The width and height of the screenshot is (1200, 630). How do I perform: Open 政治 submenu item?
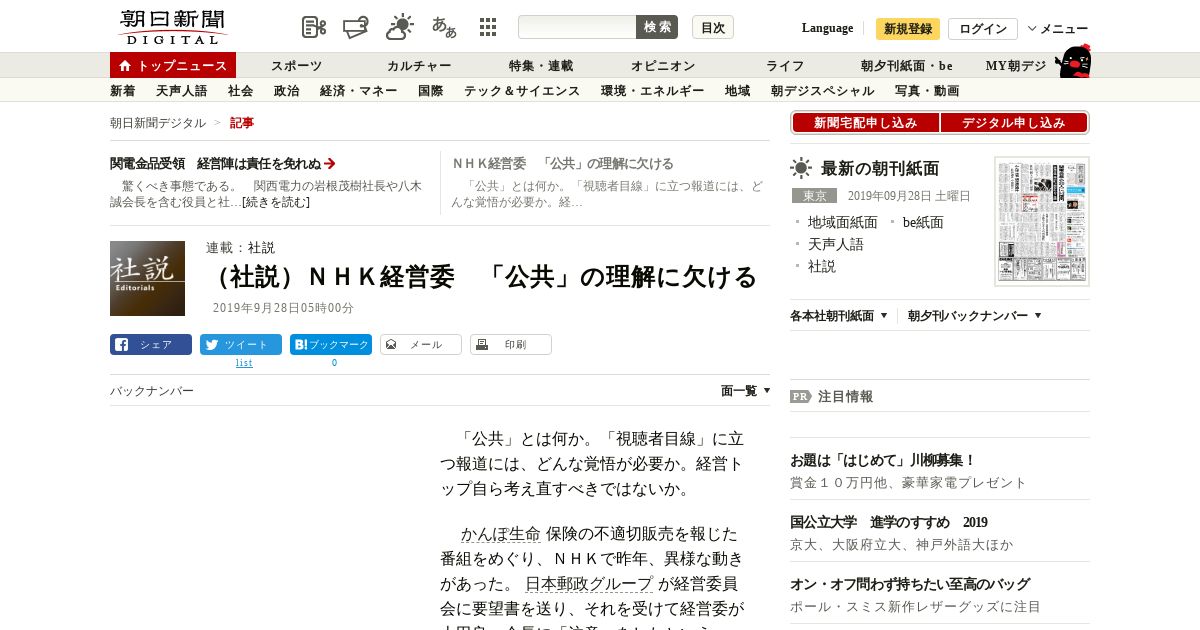coord(287,91)
